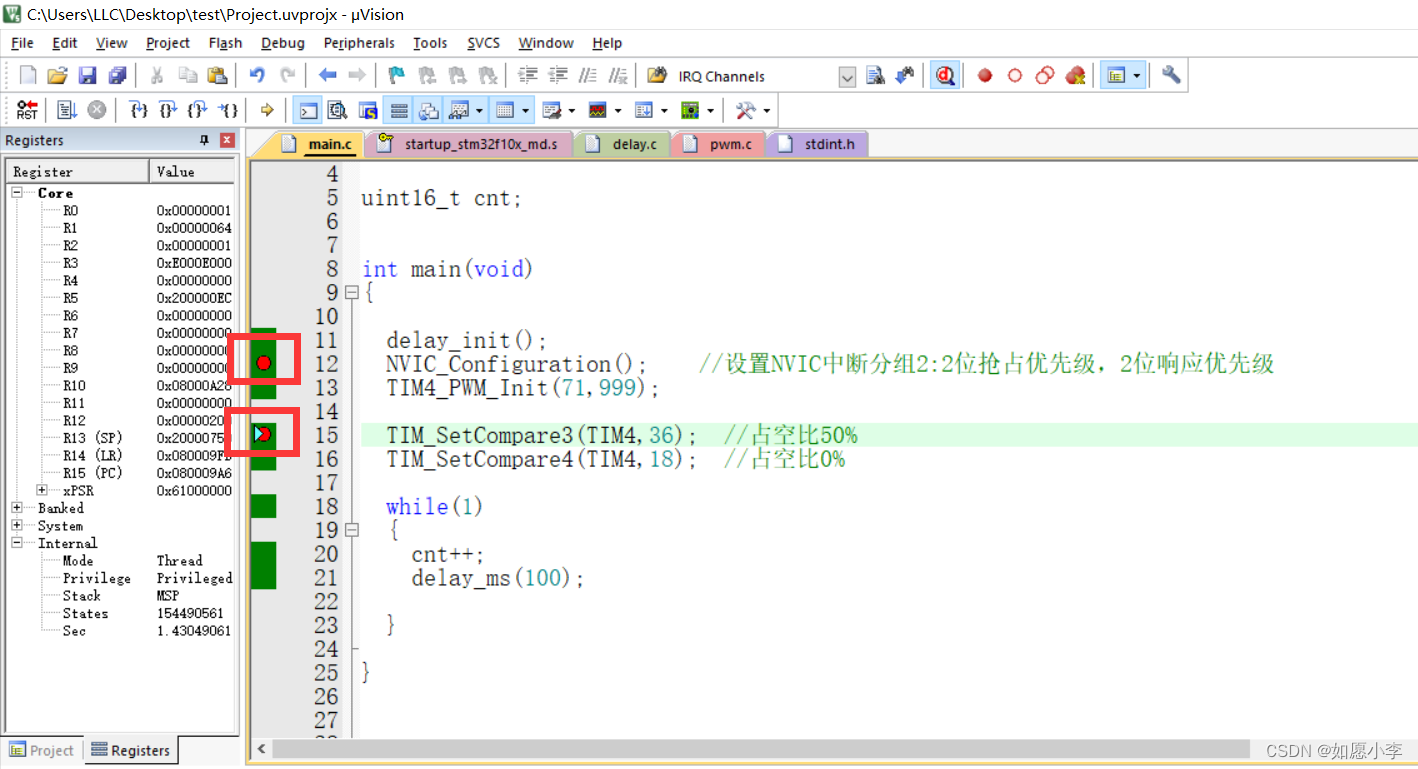Open the Peripherals menu

359,43
